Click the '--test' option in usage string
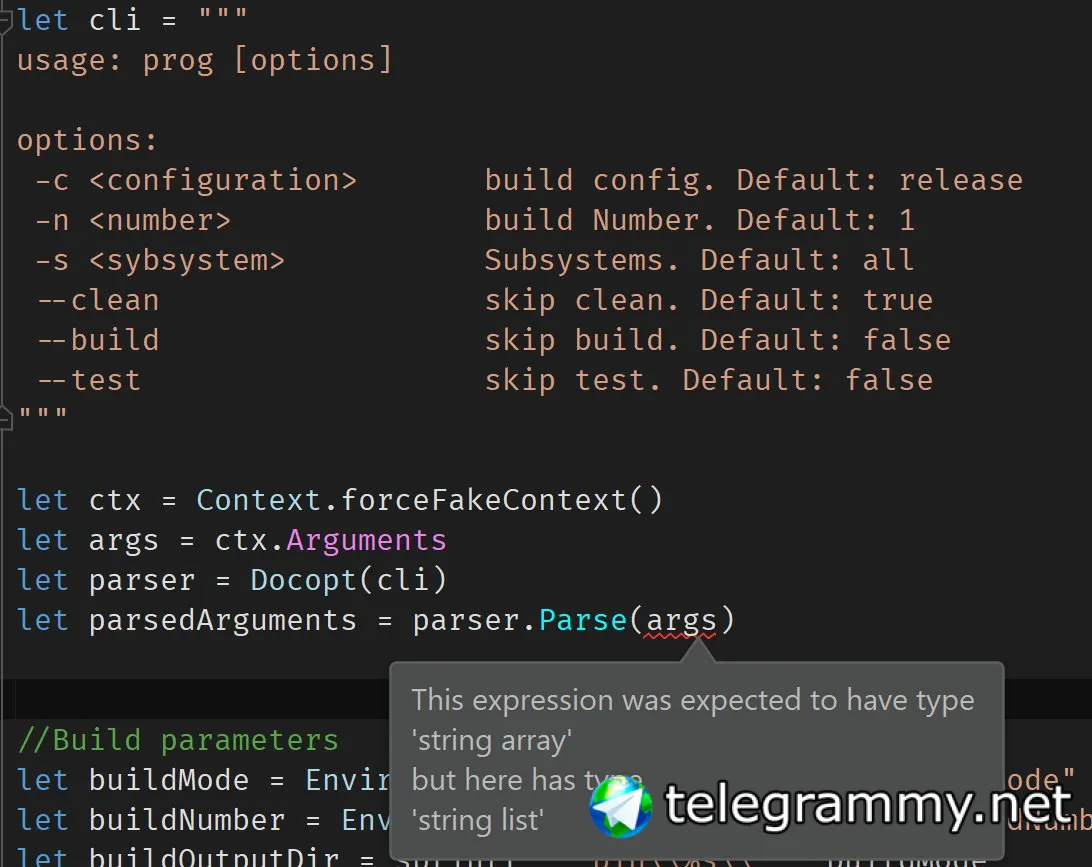Image resolution: width=1092 pixels, height=867 pixels. [88, 381]
